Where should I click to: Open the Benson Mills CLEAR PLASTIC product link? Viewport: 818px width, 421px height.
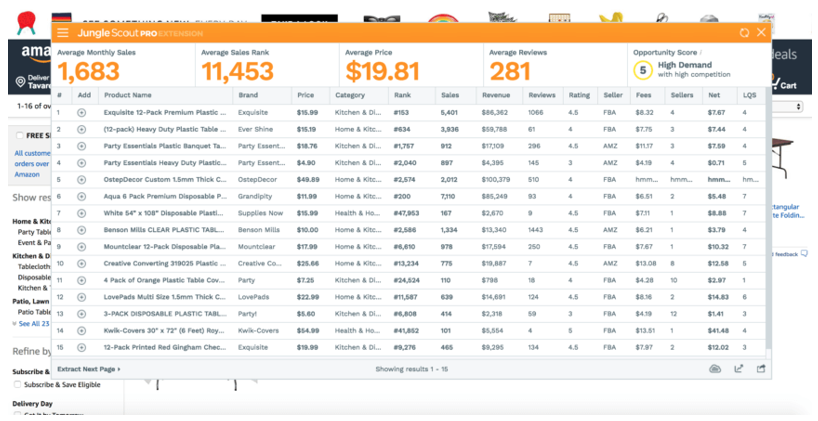point(148,230)
